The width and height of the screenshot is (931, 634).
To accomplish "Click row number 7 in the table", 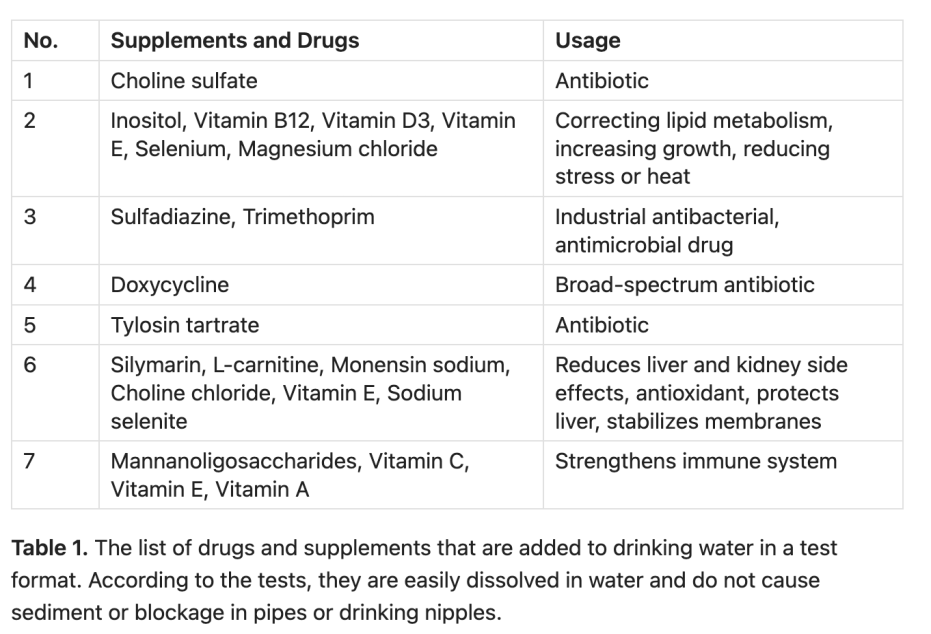I will (30, 462).
